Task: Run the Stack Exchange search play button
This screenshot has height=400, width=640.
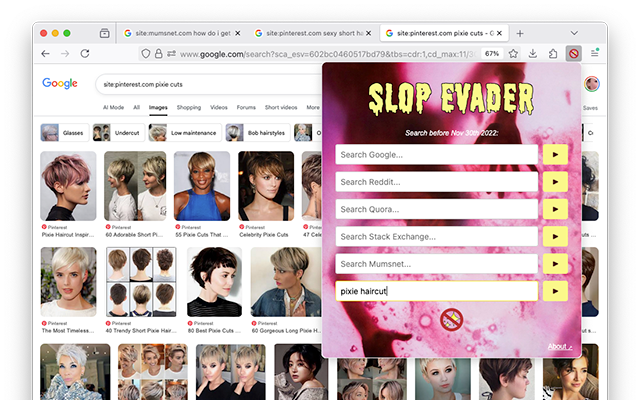Action: 555,237
